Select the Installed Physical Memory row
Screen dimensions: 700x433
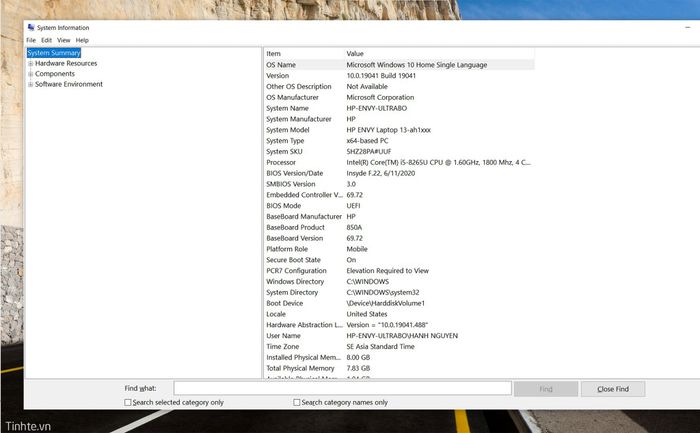399,358
